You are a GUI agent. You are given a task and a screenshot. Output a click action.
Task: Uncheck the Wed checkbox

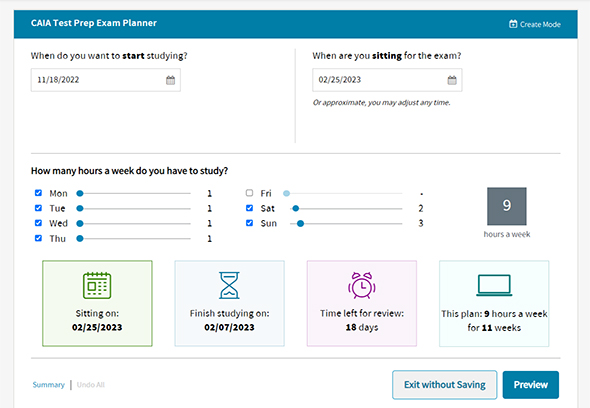38,223
